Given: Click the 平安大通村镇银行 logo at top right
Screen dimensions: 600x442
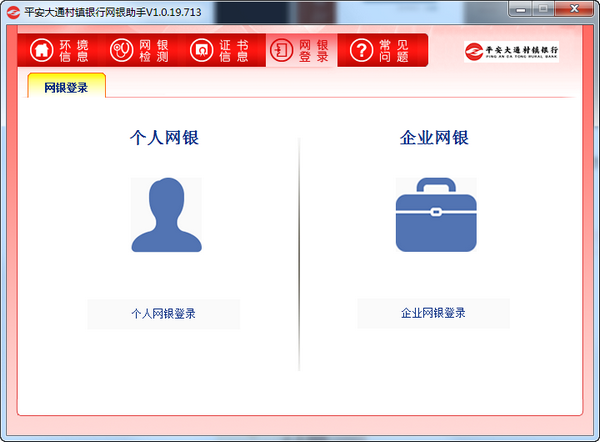Looking at the screenshot, I should (511, 52).
